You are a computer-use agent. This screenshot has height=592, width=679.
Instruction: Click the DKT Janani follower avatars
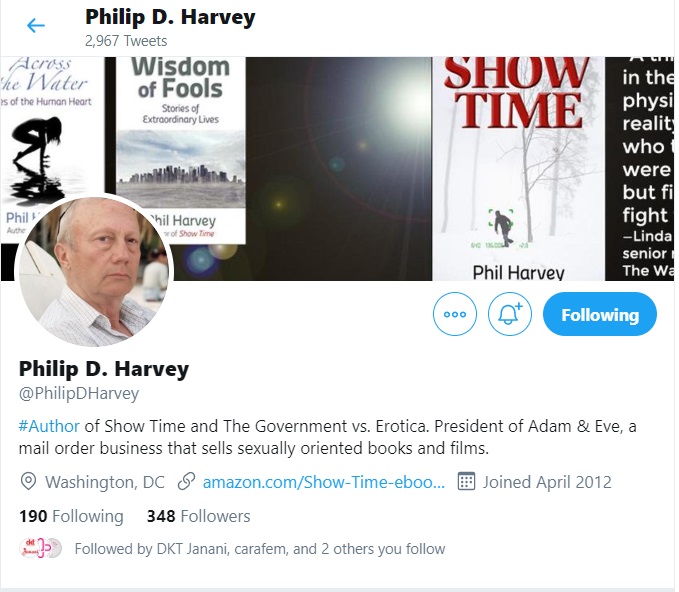click(x=41, y=548)
